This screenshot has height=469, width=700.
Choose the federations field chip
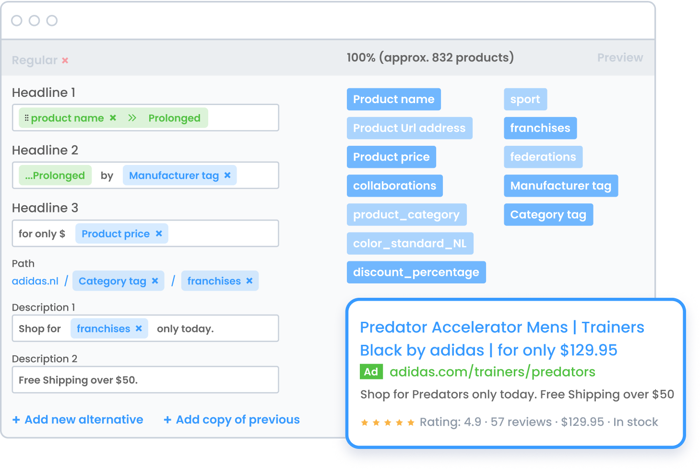(542, 157)
